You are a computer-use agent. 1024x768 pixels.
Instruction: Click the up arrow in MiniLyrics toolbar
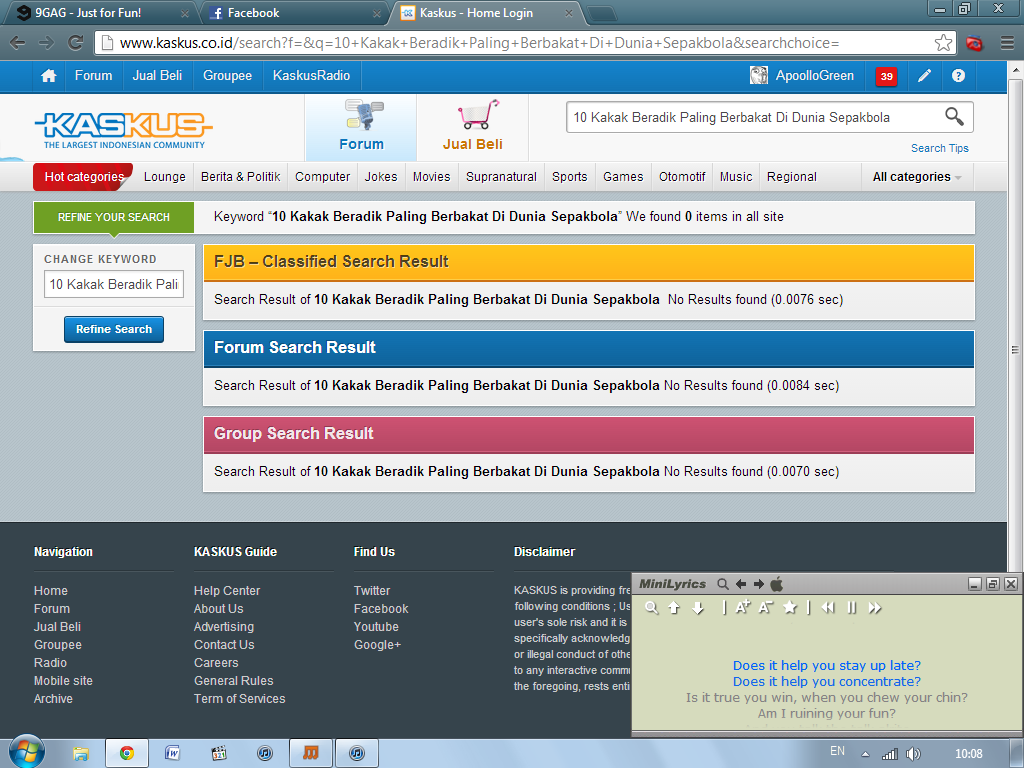click(674, 608)
